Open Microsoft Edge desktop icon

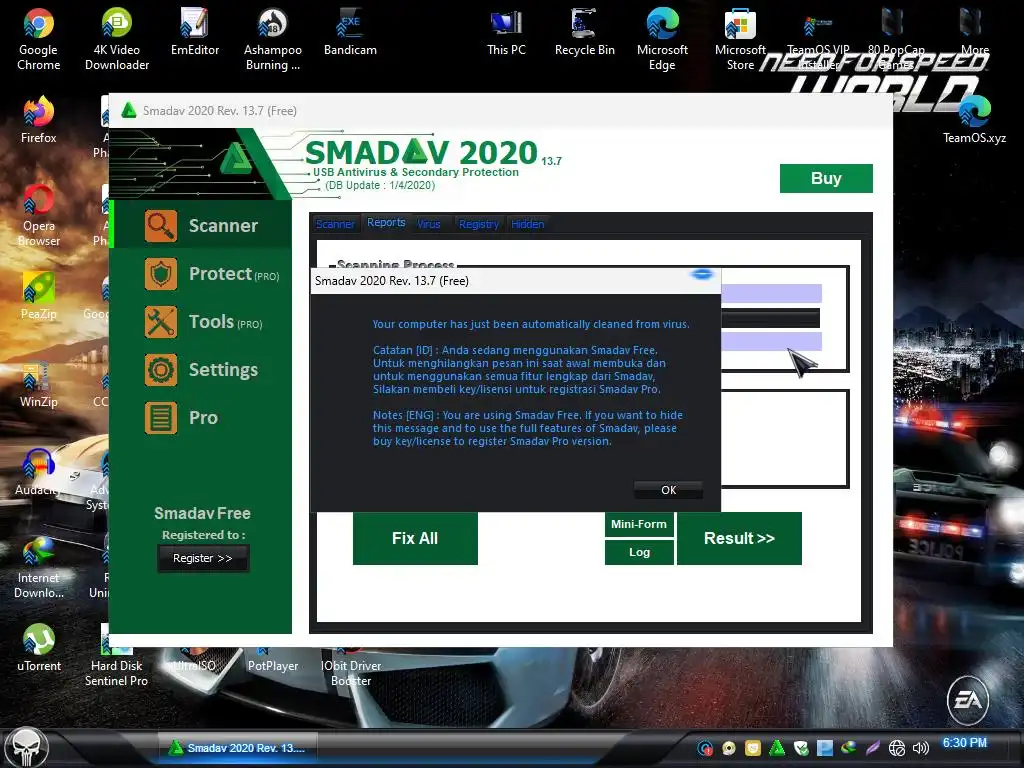pyautogui.click(x=662, y=39)
